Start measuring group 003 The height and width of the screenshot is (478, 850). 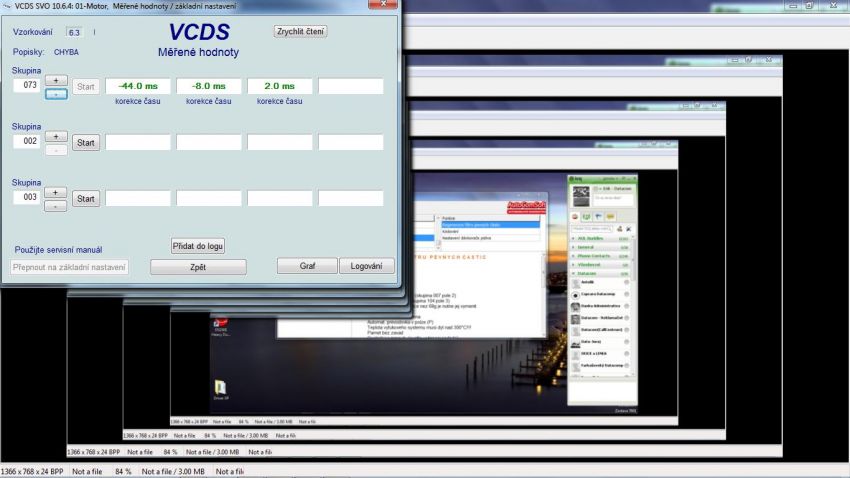[x=86, y=199]
